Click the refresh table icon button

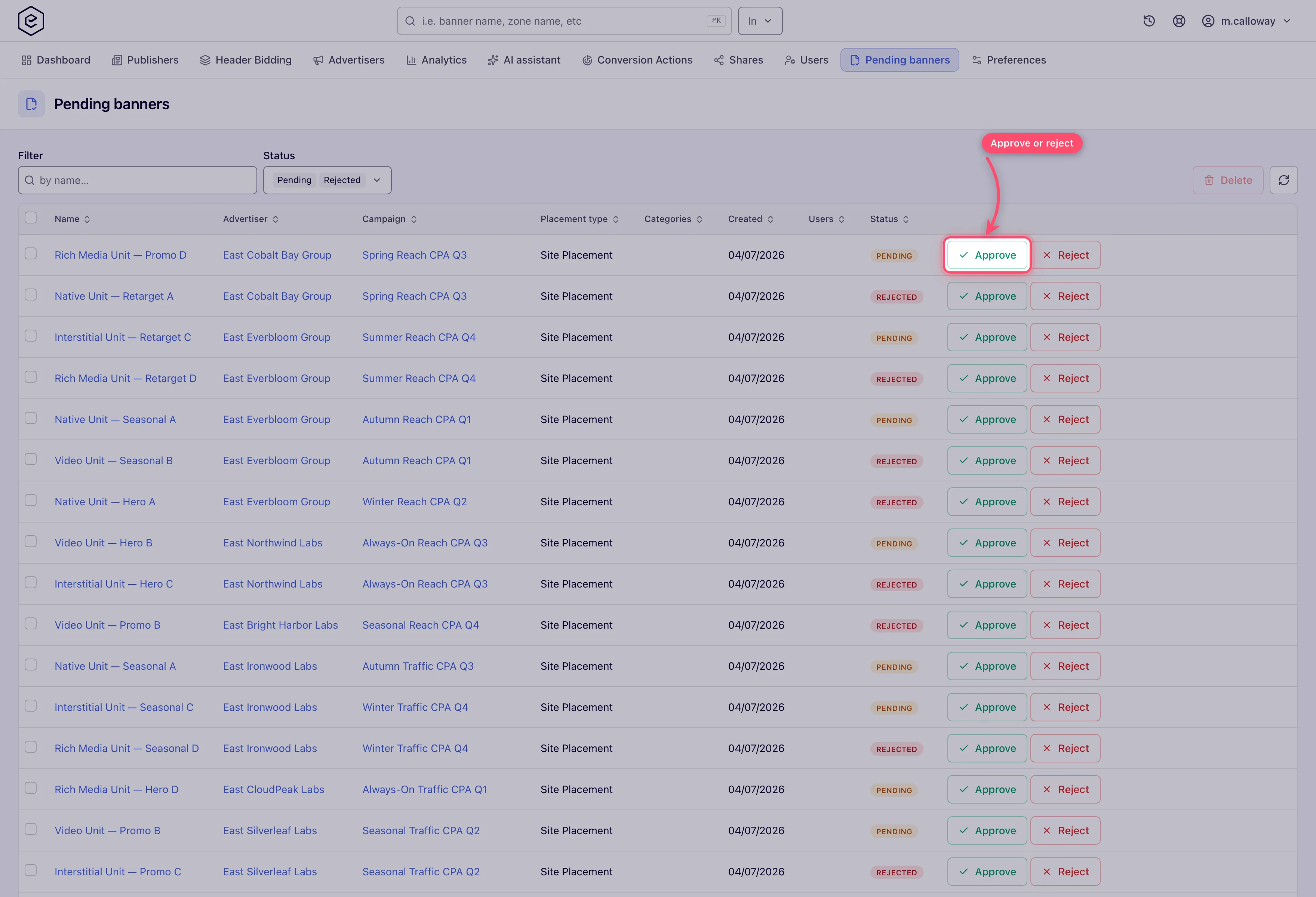tap(1283, 180)
